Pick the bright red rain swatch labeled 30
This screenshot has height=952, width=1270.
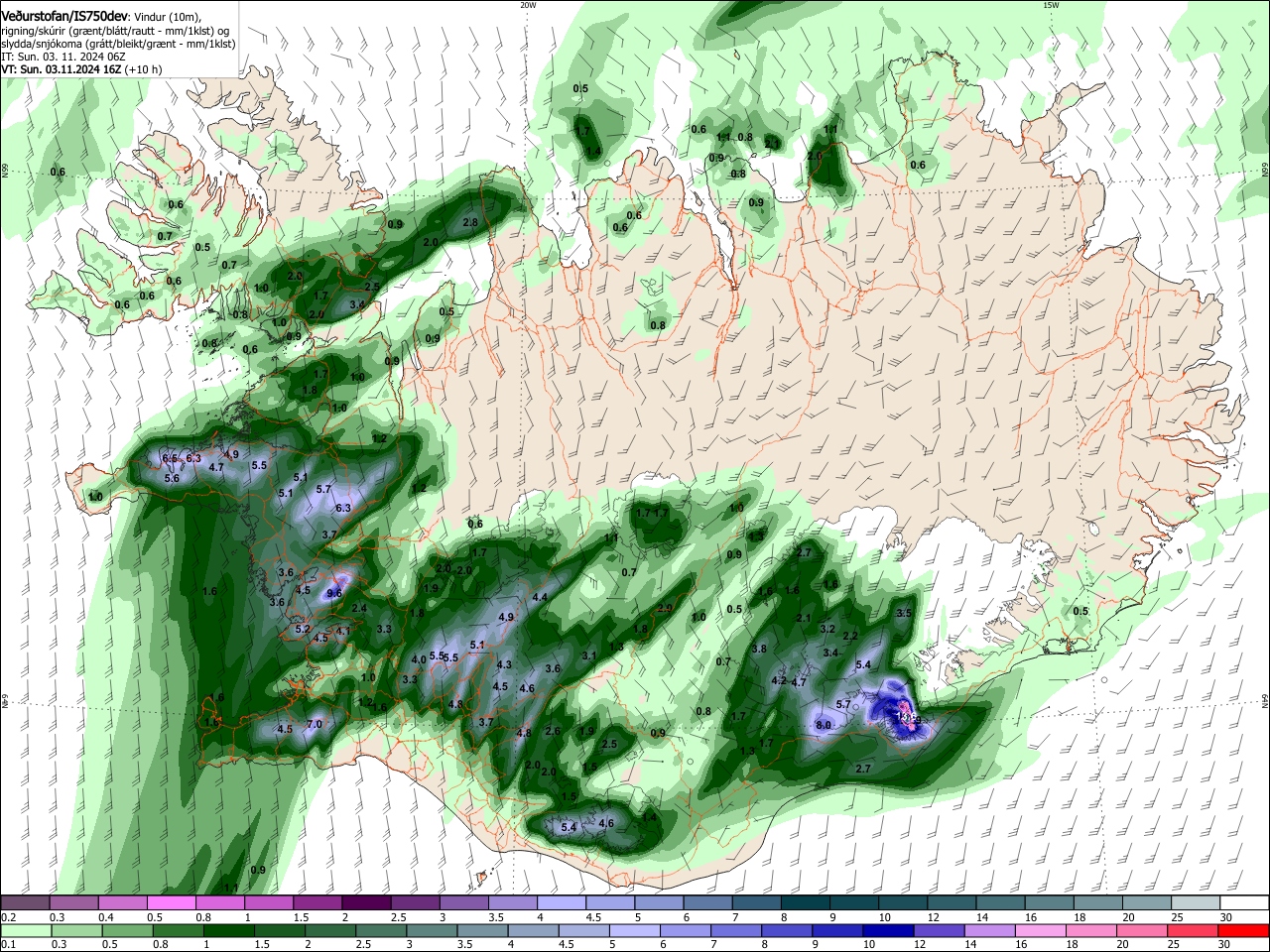pyautogui.click(x=1242, y=930)
